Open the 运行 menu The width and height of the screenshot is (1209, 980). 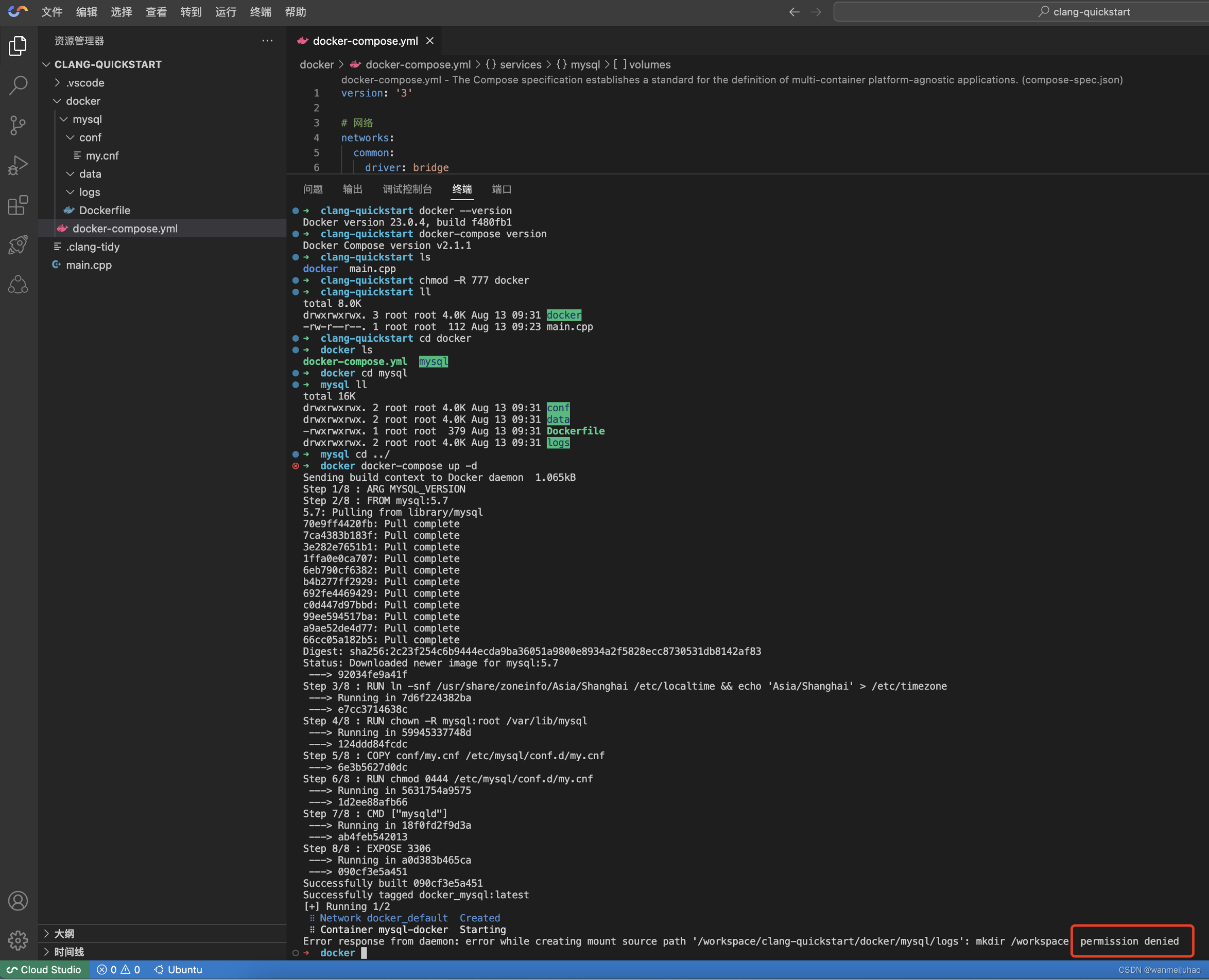coord(226,12)
